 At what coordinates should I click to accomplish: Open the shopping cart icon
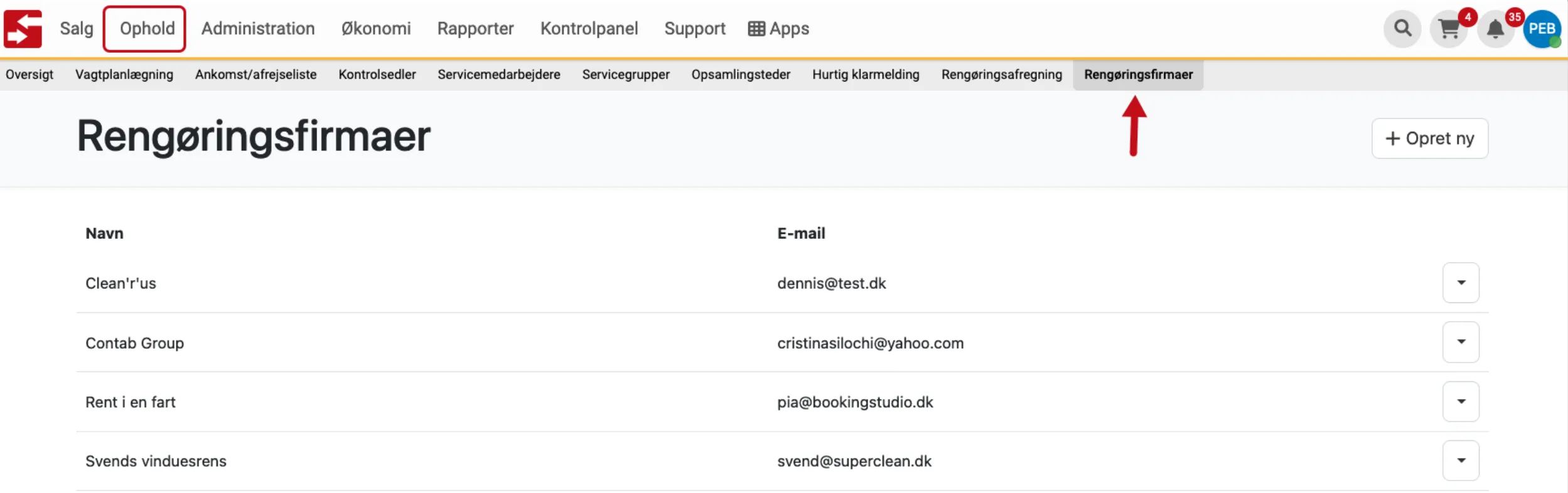coord(1449,29)
